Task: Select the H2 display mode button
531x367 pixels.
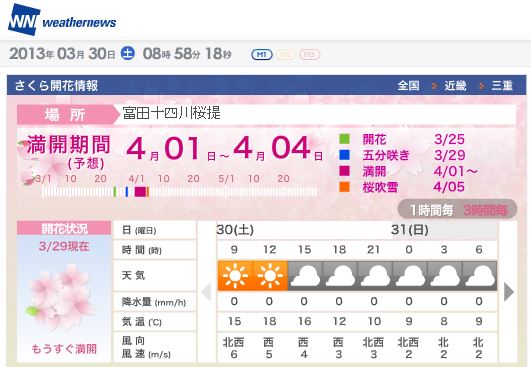Action: [285, 55]
